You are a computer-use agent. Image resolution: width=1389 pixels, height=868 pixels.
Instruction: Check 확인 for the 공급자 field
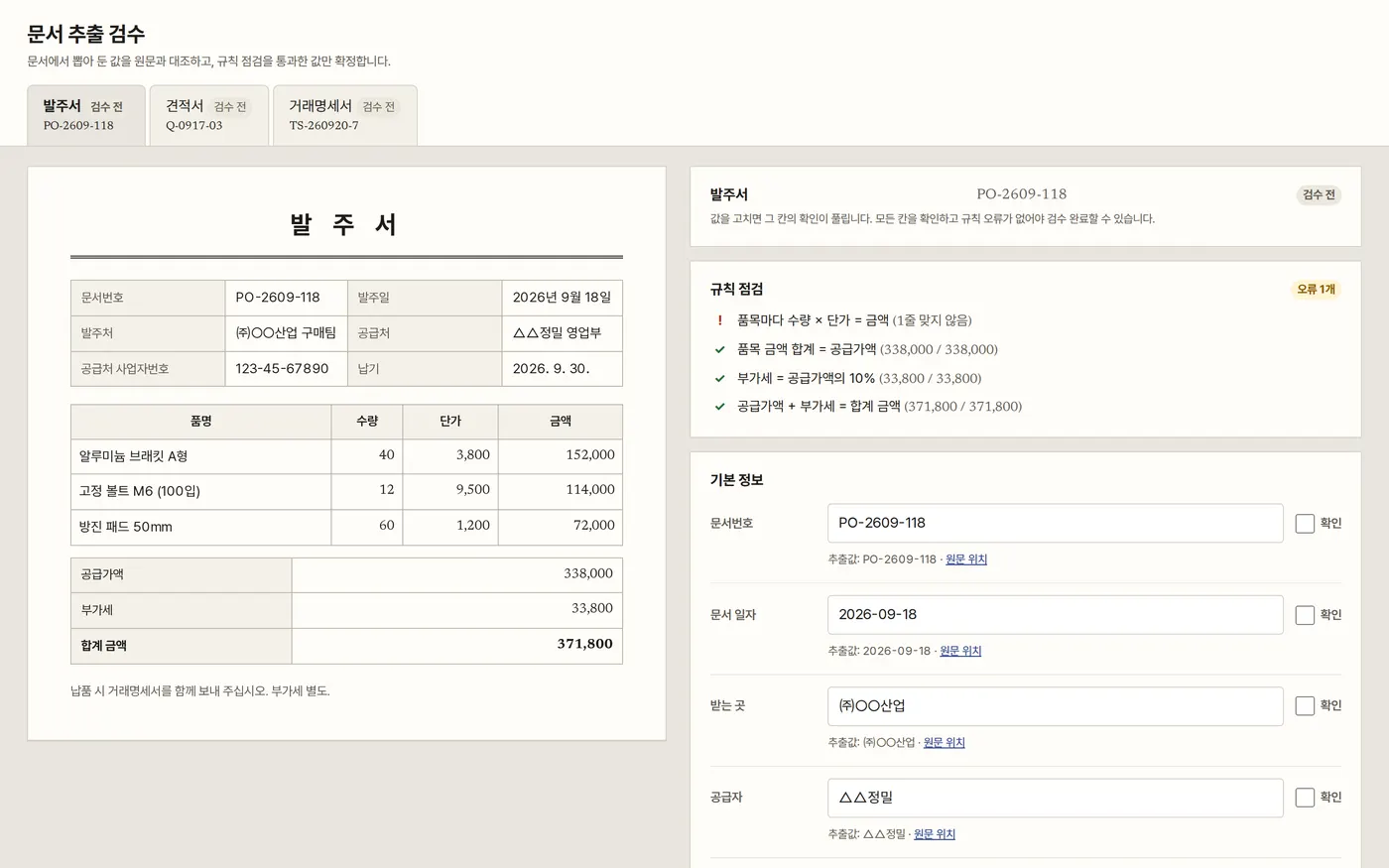coord(1305,798)
